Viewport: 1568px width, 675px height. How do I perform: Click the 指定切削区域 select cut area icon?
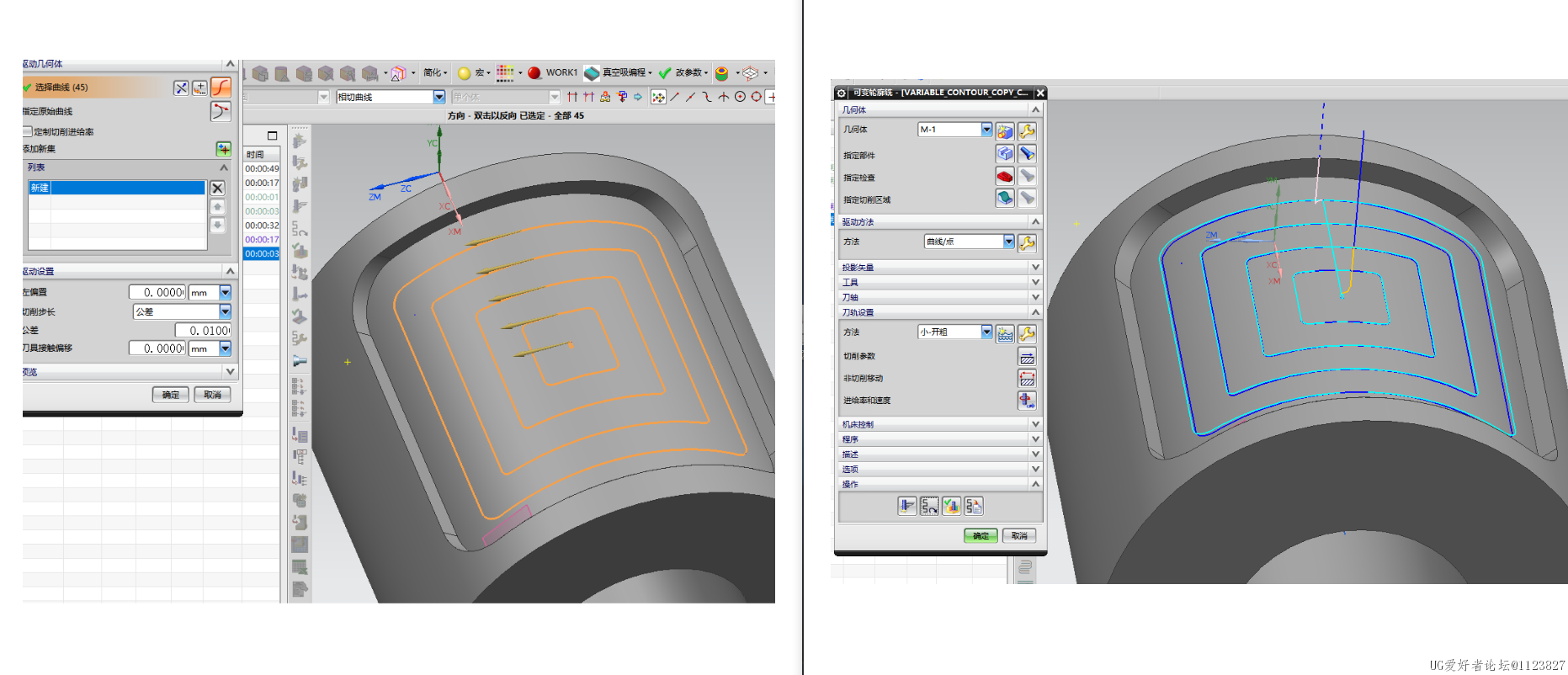point(1005,198)
